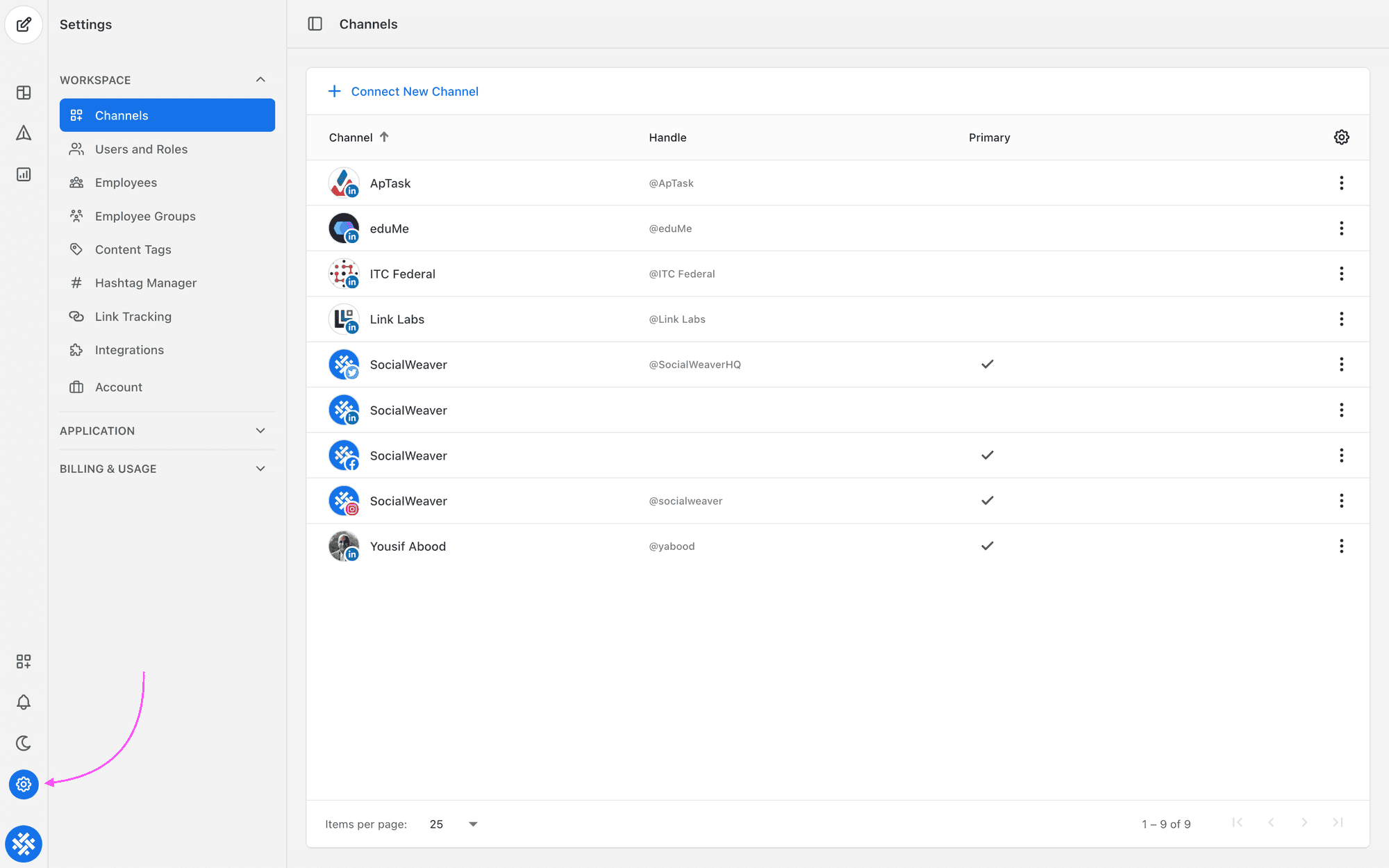Image resolution: width=1389 pixels, height=868 pixels.
Task: Click the @yabood handle text
Action: [x=672, y=546]
